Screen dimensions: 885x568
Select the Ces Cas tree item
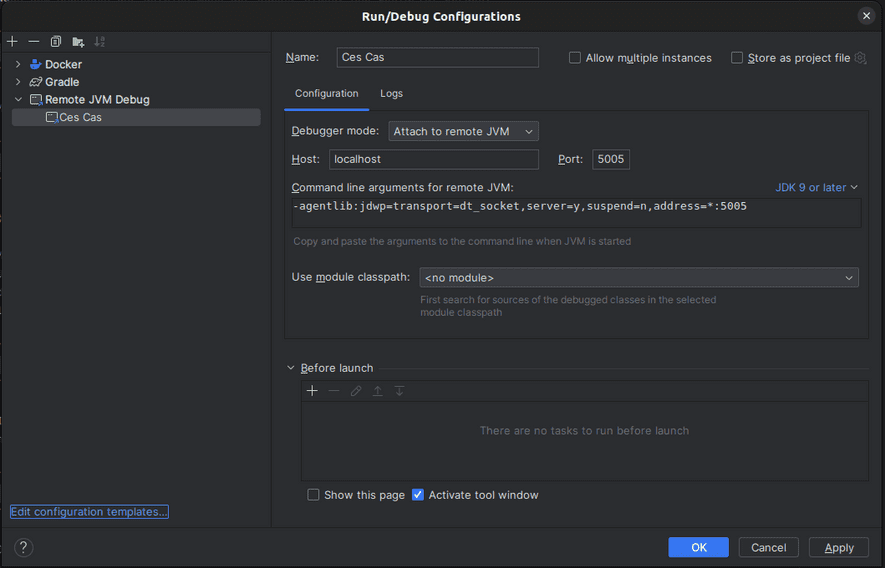[x=136, y=117]
